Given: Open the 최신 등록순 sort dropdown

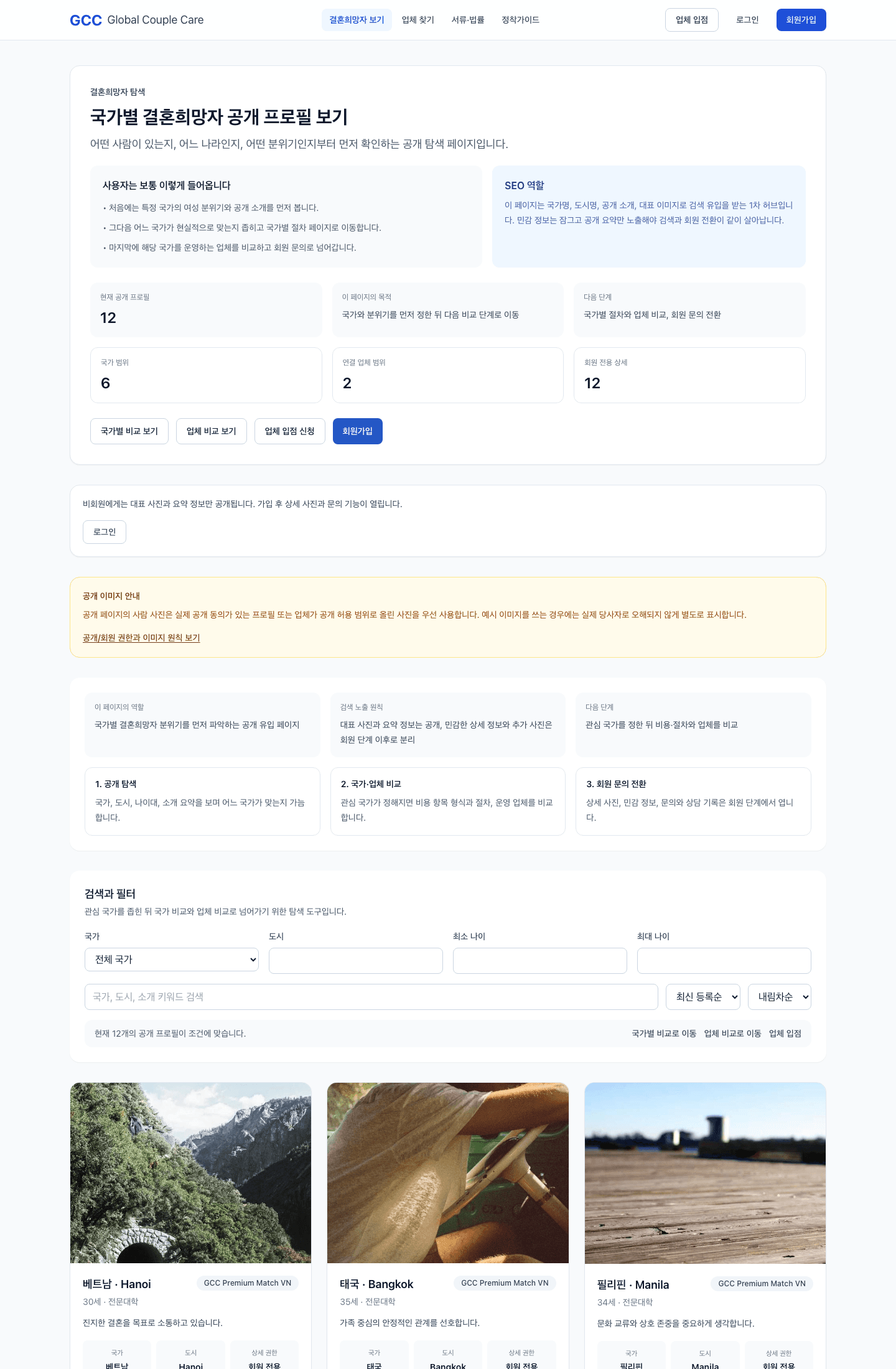Looking at the screenshot, I should [703, 997].
